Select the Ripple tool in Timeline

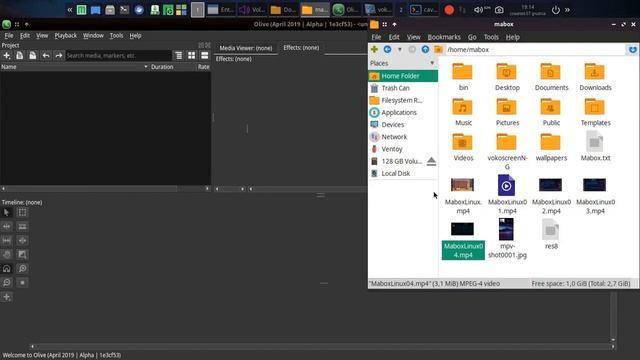(7, 226)
